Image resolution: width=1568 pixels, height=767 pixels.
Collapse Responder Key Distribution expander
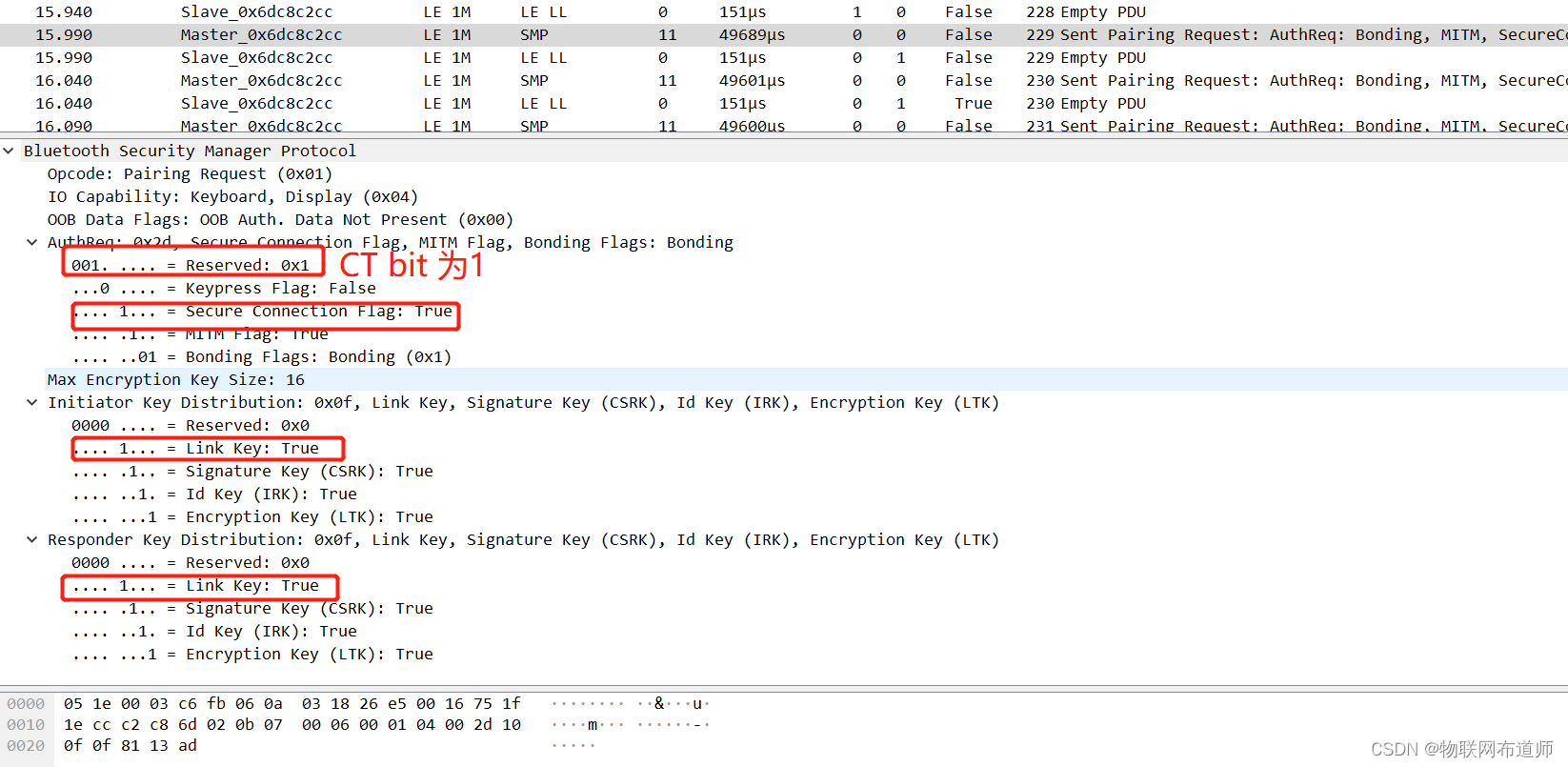tap(32, 539)
